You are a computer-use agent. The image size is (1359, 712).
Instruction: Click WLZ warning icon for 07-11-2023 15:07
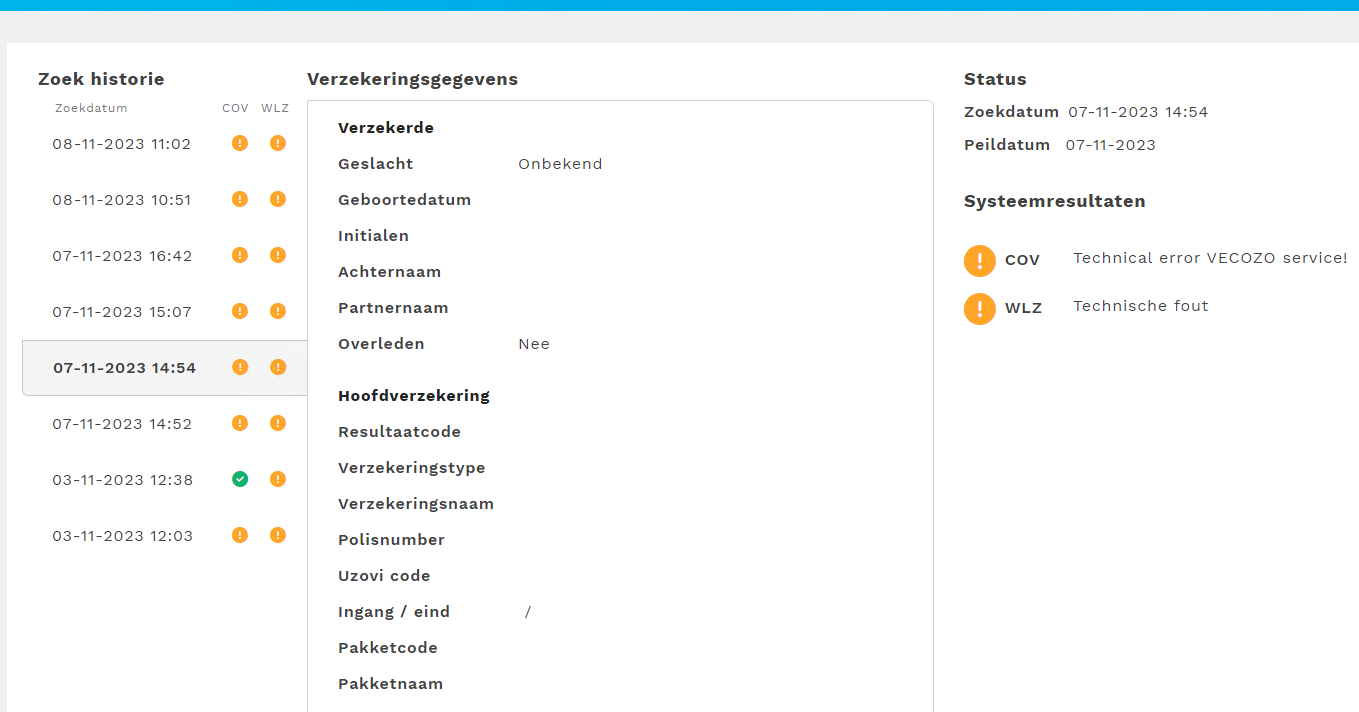pyautogui.click(x=278, y=311)
